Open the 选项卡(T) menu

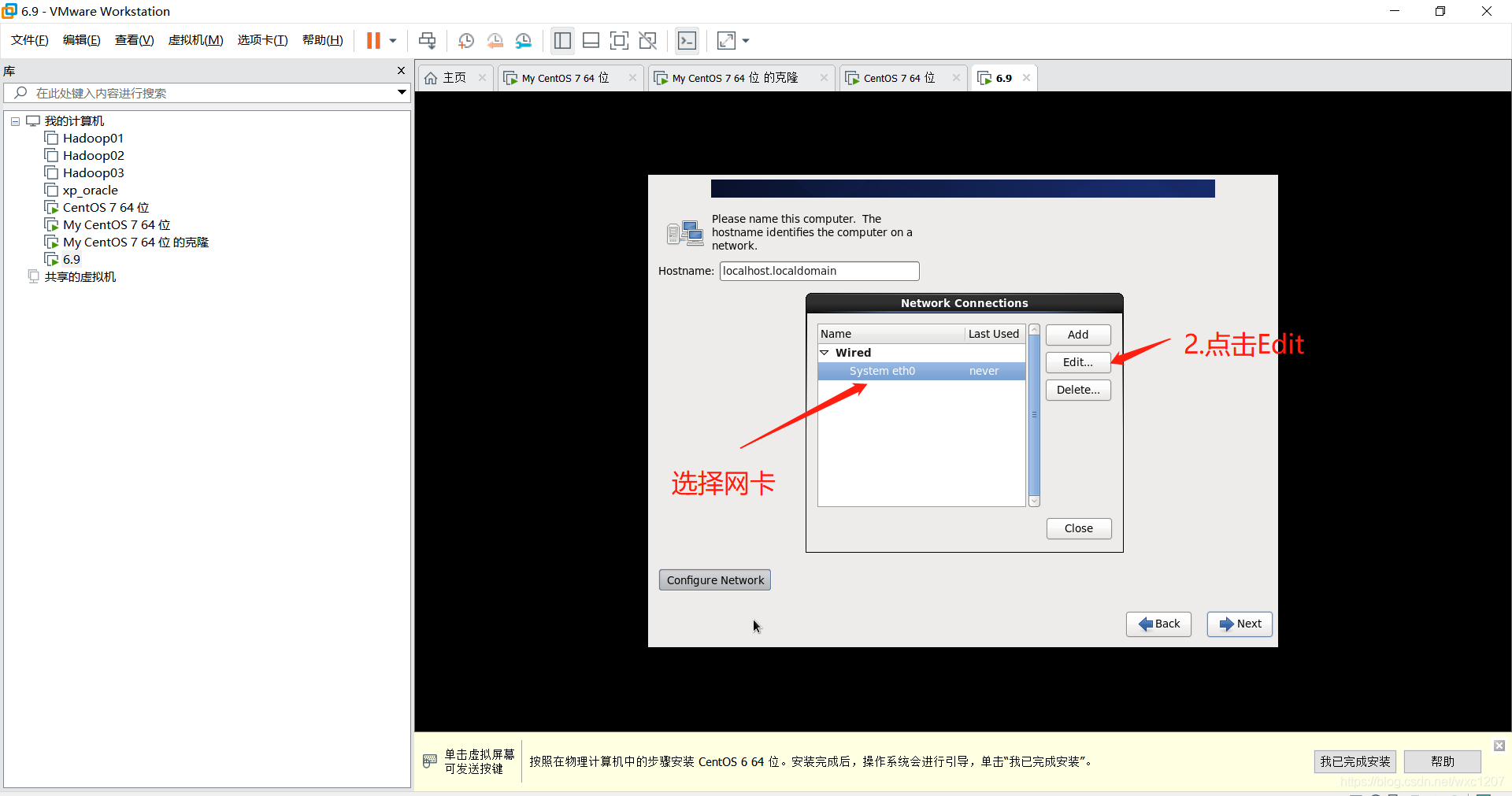(263, 40)
